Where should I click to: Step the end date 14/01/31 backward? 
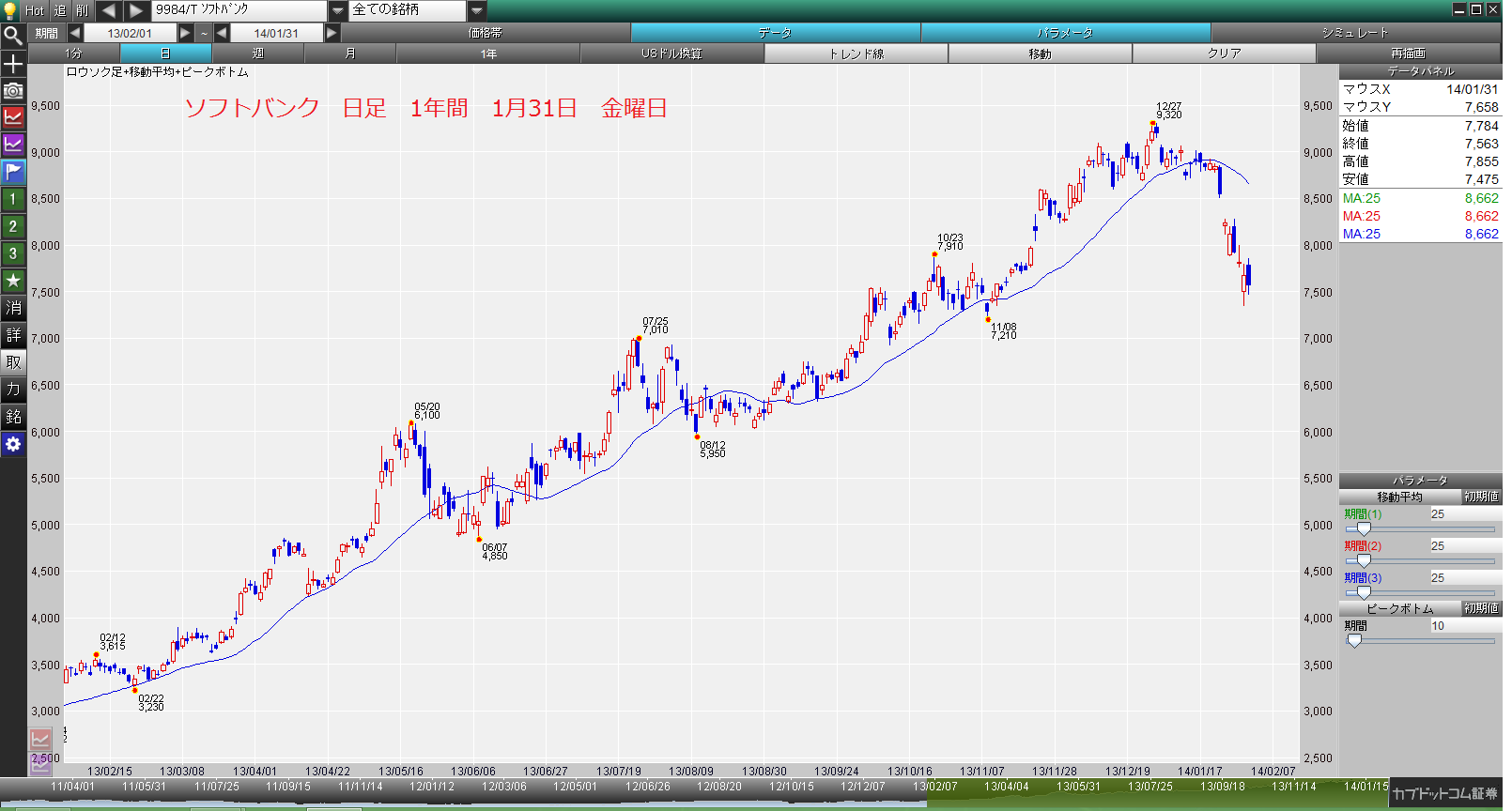coord(222,33)
